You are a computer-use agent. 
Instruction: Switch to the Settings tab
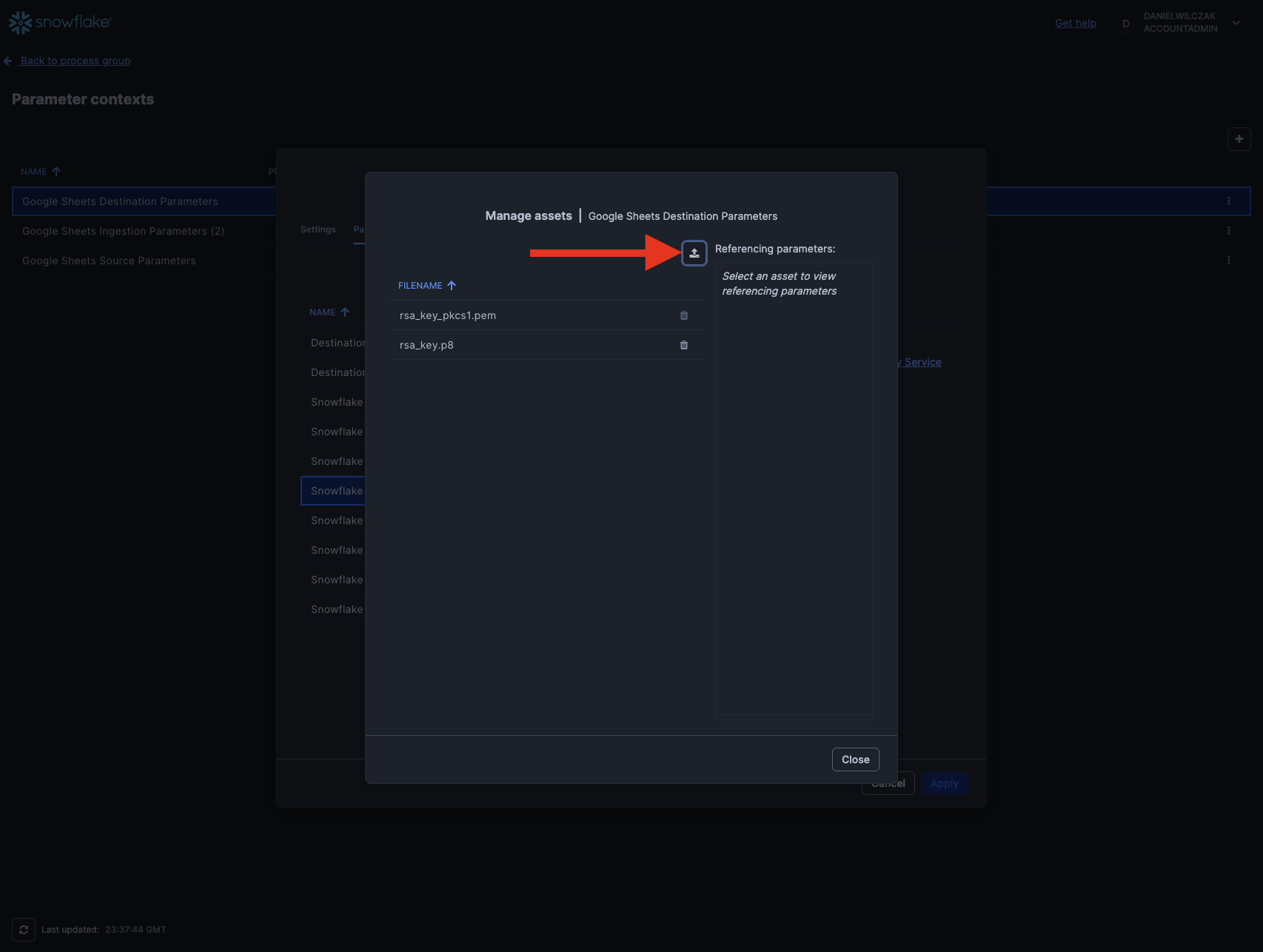pos(318,229)
